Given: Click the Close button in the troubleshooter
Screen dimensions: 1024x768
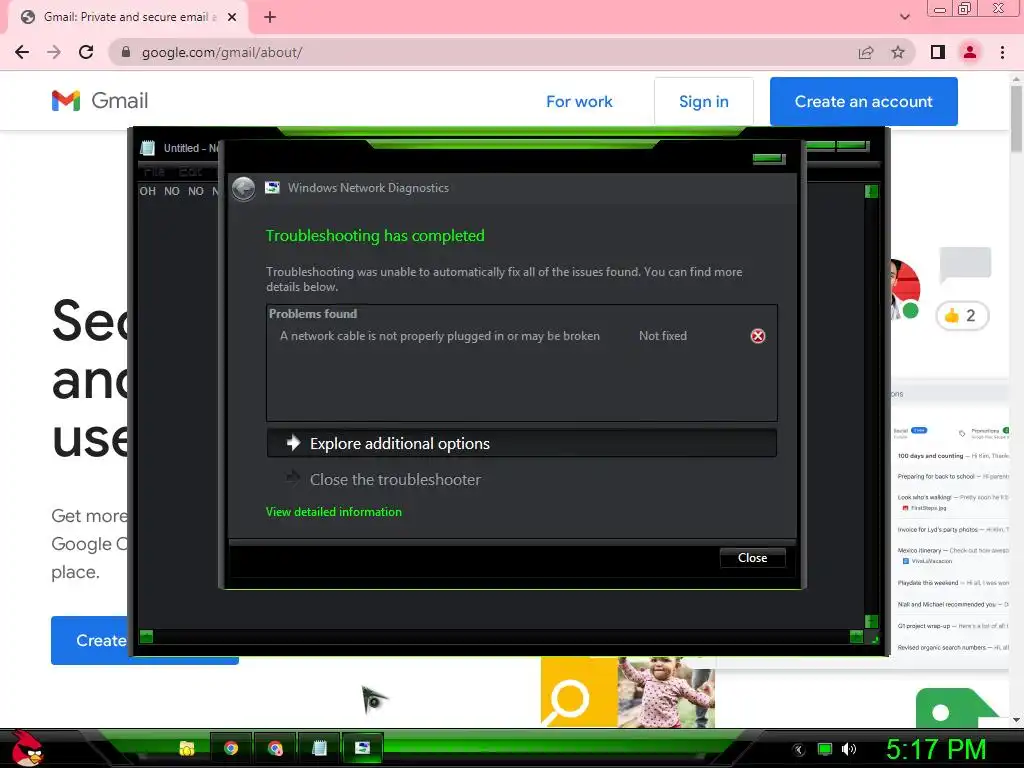Looking at the screenshot, I should coord(752,558).
